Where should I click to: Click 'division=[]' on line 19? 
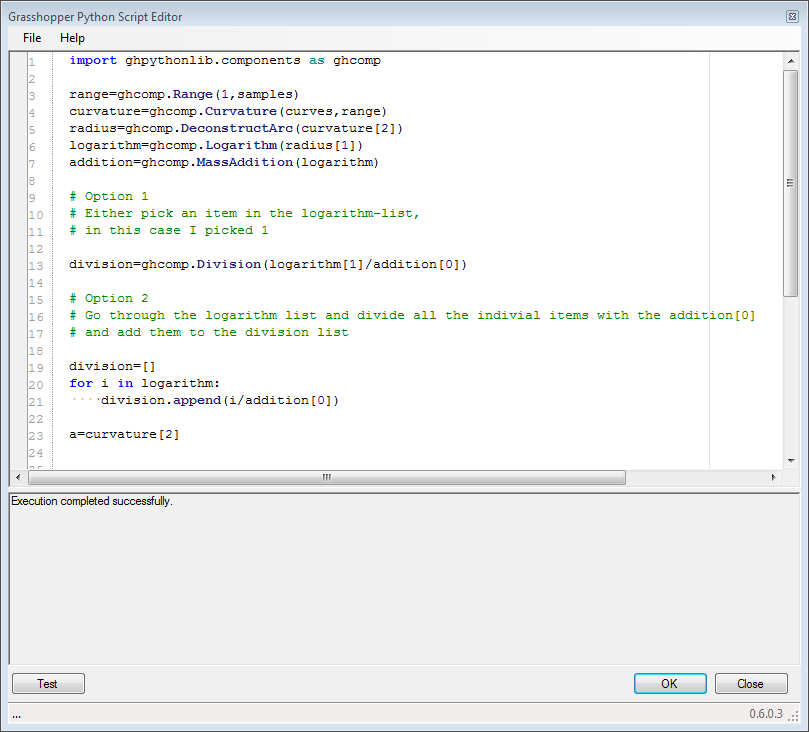(x=112, y=367)
